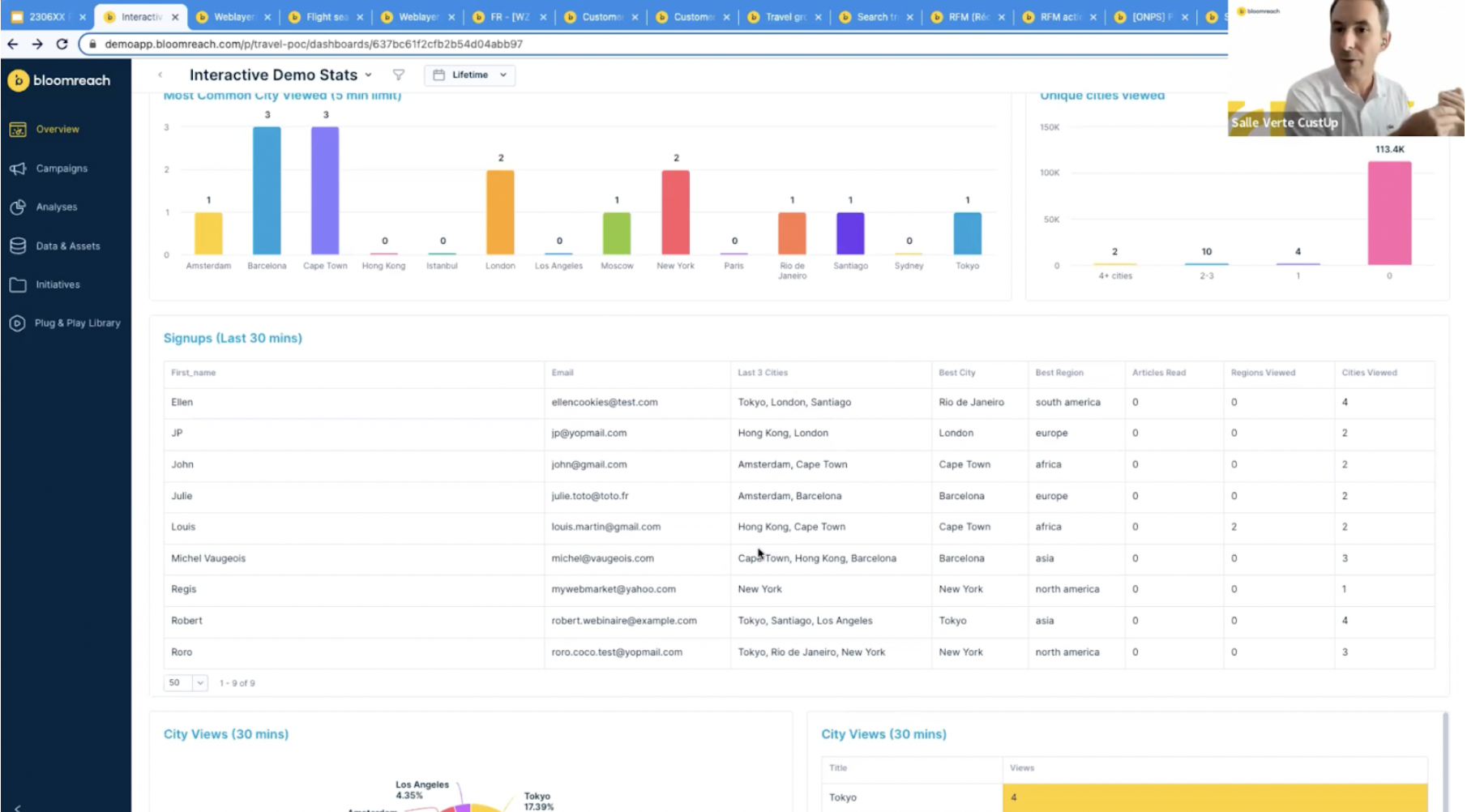Switch to Travel gr browser tab

pos(785,17)
